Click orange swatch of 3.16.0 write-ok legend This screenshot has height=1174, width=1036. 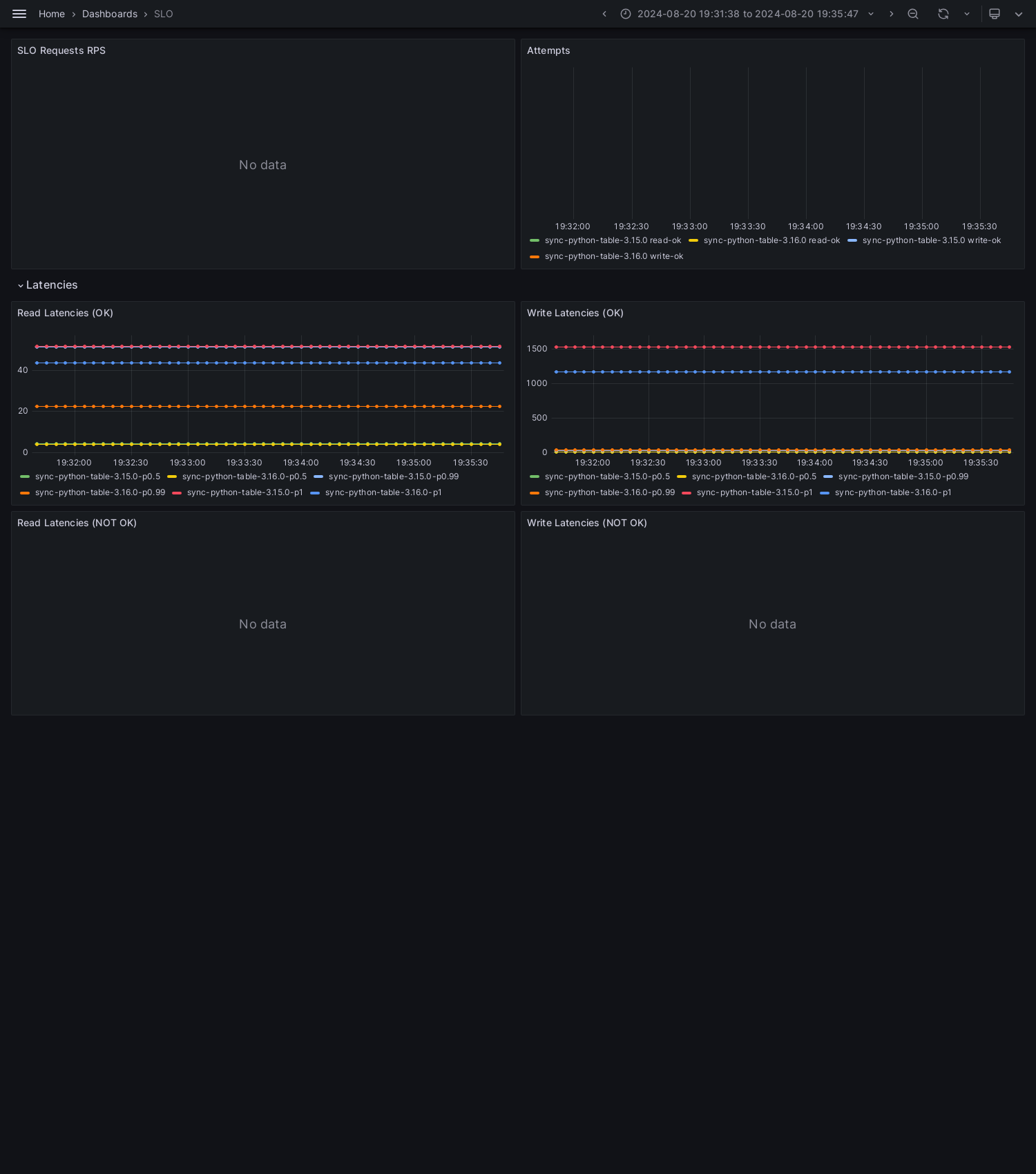click(x=535, y=256)
